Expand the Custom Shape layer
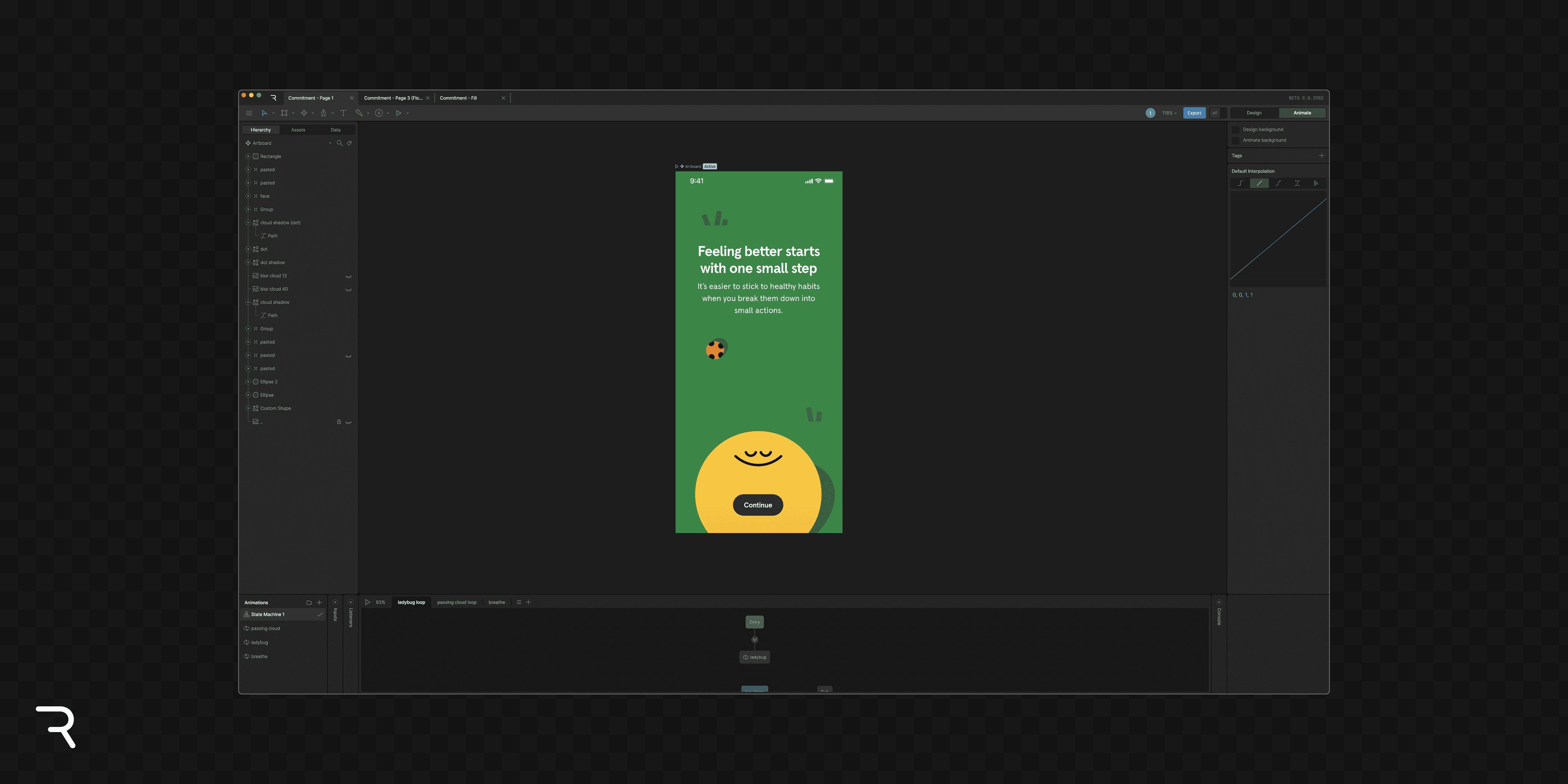Screen dimensions: 1568x784 (248, 408)
